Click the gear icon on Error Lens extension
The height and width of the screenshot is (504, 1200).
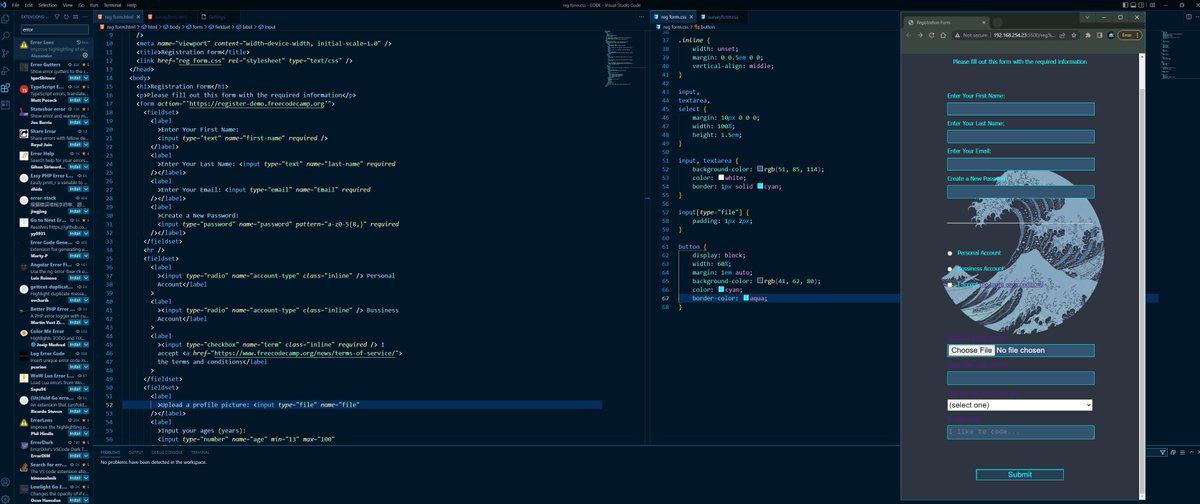pos(85,55)
